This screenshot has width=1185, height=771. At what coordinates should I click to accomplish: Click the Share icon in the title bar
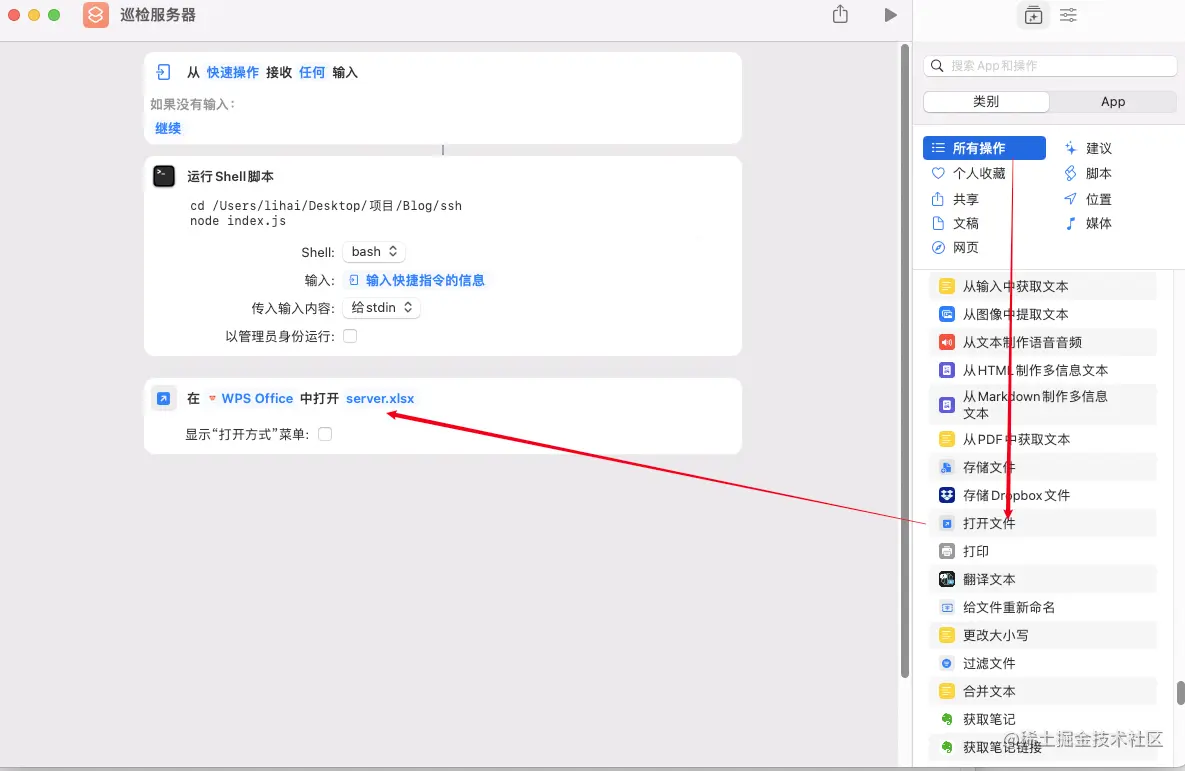click(x=840, y=14)
